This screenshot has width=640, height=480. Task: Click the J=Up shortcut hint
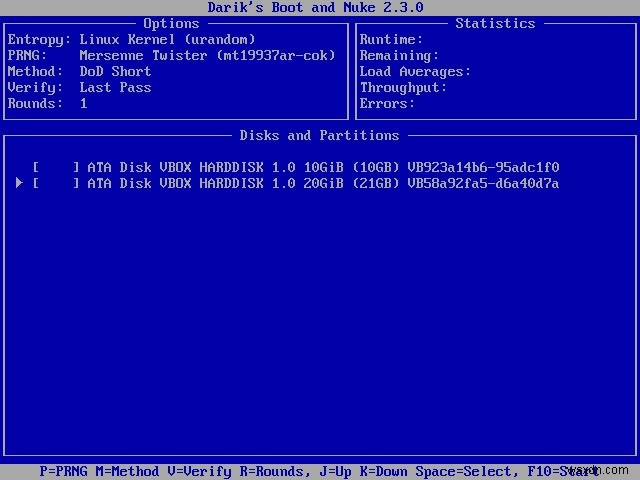pyautogui.click(x=335, y=471)
